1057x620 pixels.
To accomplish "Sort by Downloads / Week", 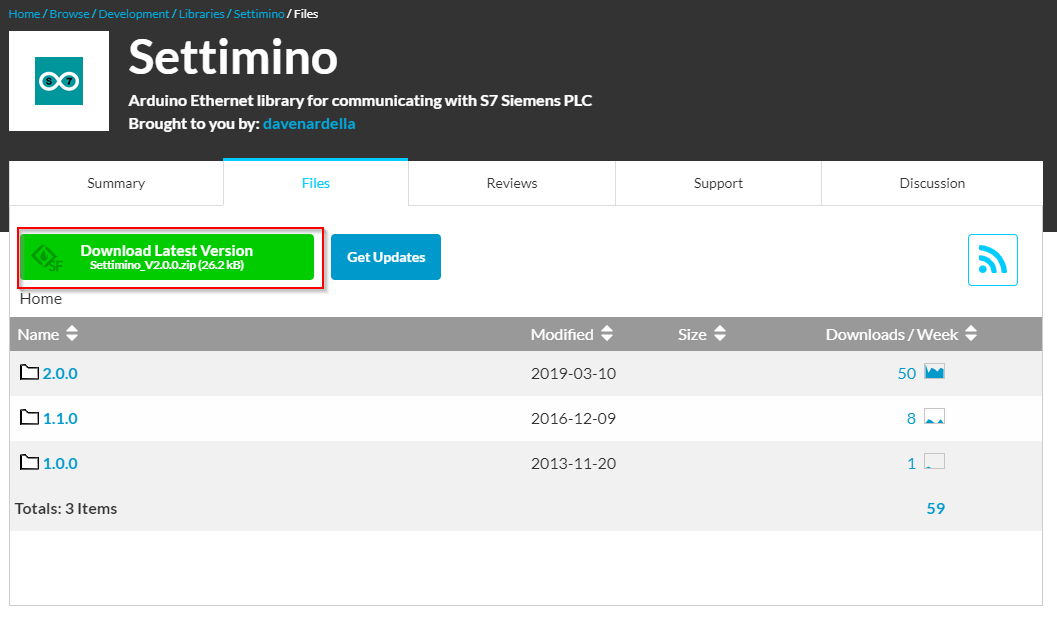I will pos(901,334).
